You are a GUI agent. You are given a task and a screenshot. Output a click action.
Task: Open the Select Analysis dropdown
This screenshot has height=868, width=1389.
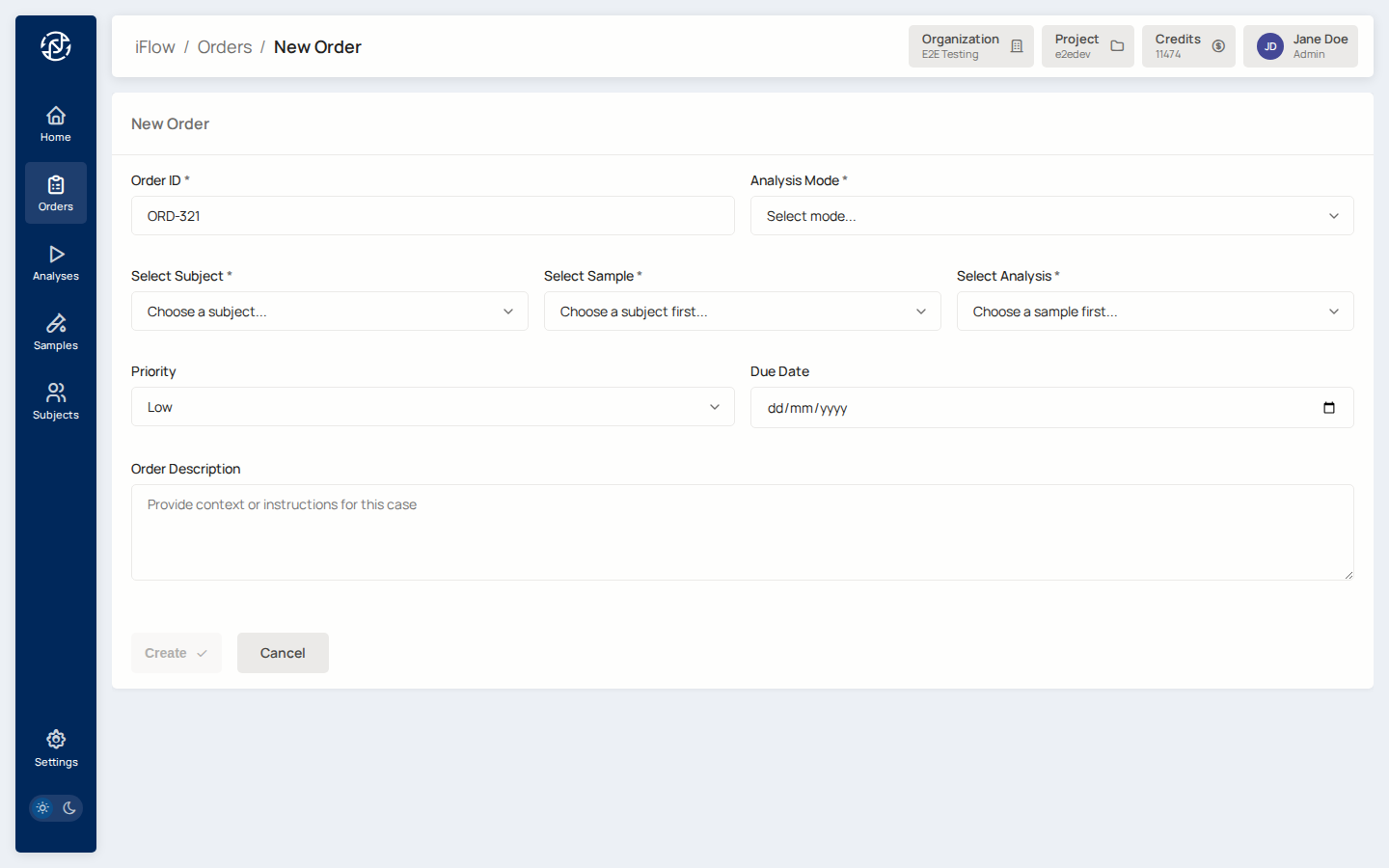pyautogui.click(x=1155, y=312)
